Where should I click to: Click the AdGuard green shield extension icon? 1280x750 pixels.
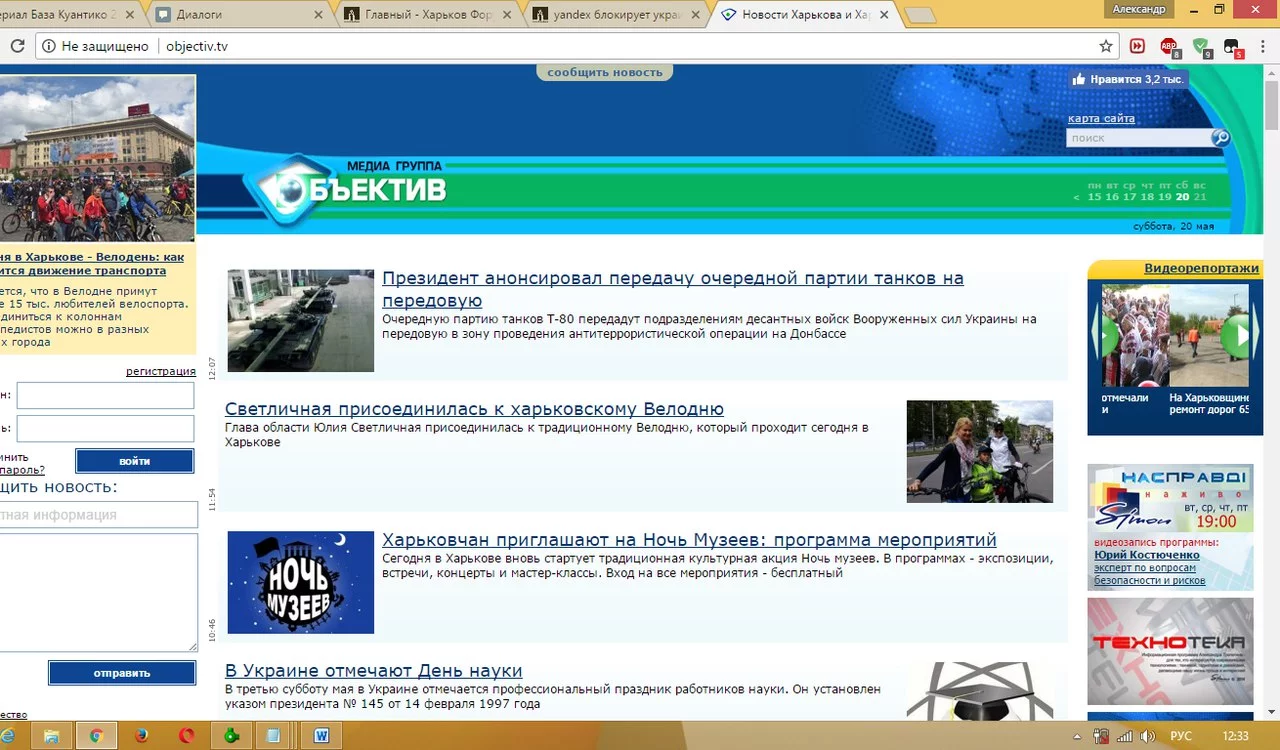click(x=1201, y=45)
